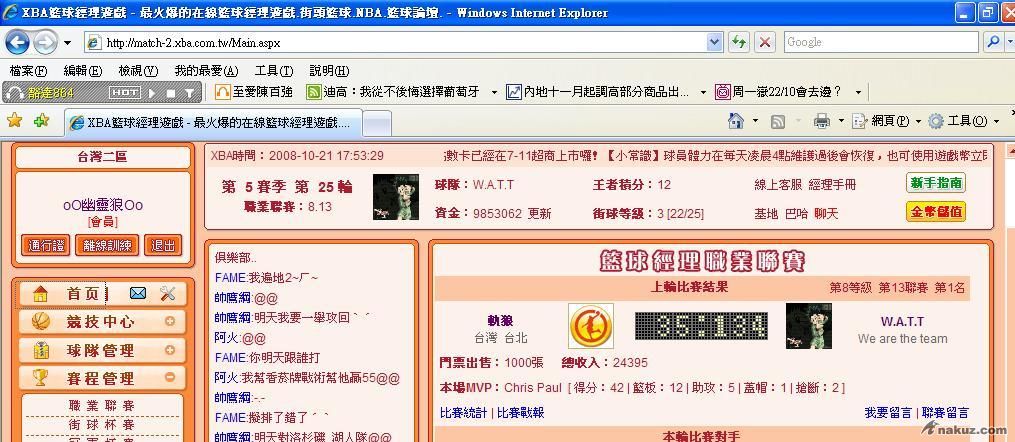Click the 新手指南 button
Viewport: 1015px width, 442px height.
[x=936, y=183]
